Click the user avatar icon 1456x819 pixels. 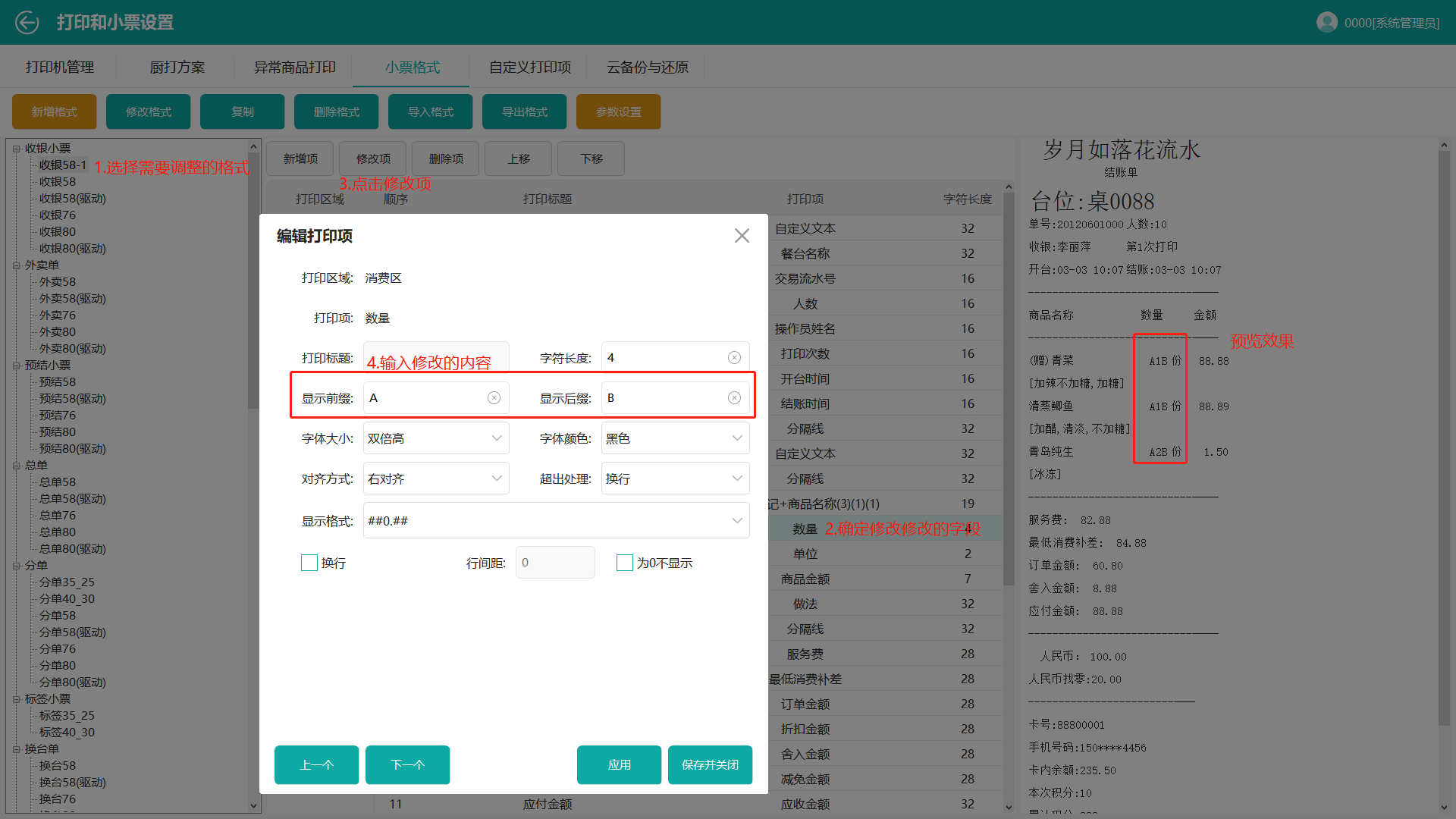click(1327, 23)
